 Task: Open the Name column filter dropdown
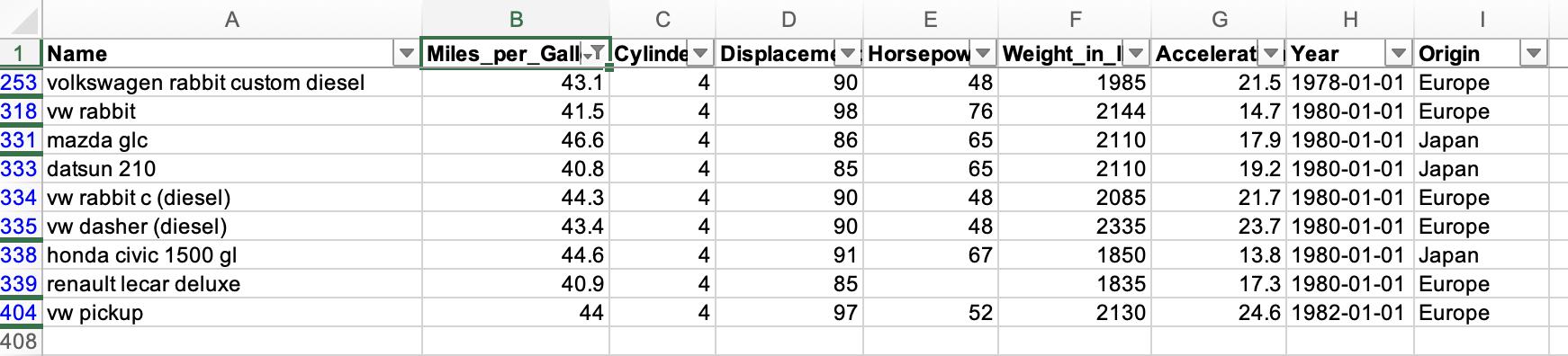click(407, 54)
